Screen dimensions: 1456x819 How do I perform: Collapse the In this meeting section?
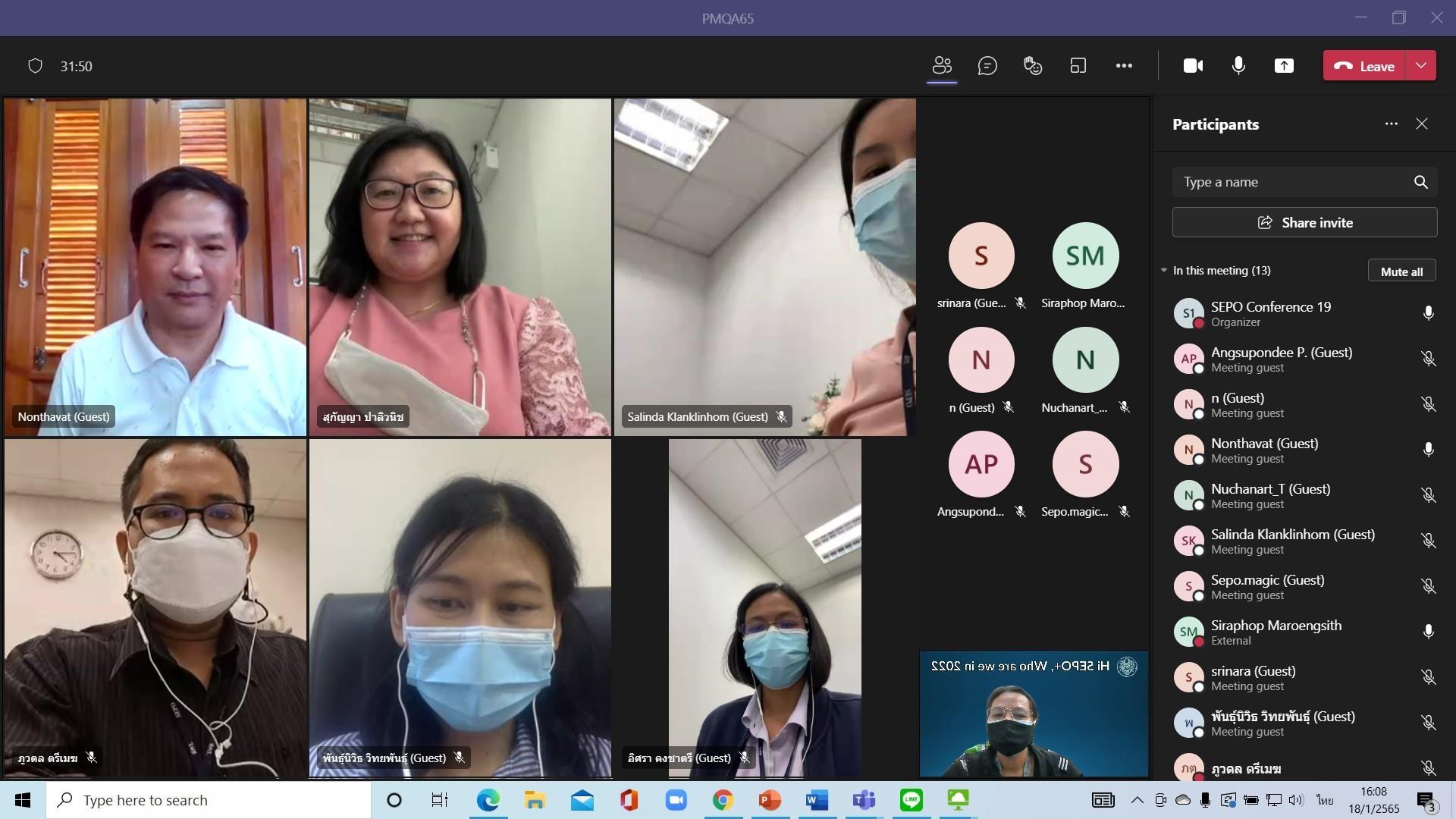1164,271
